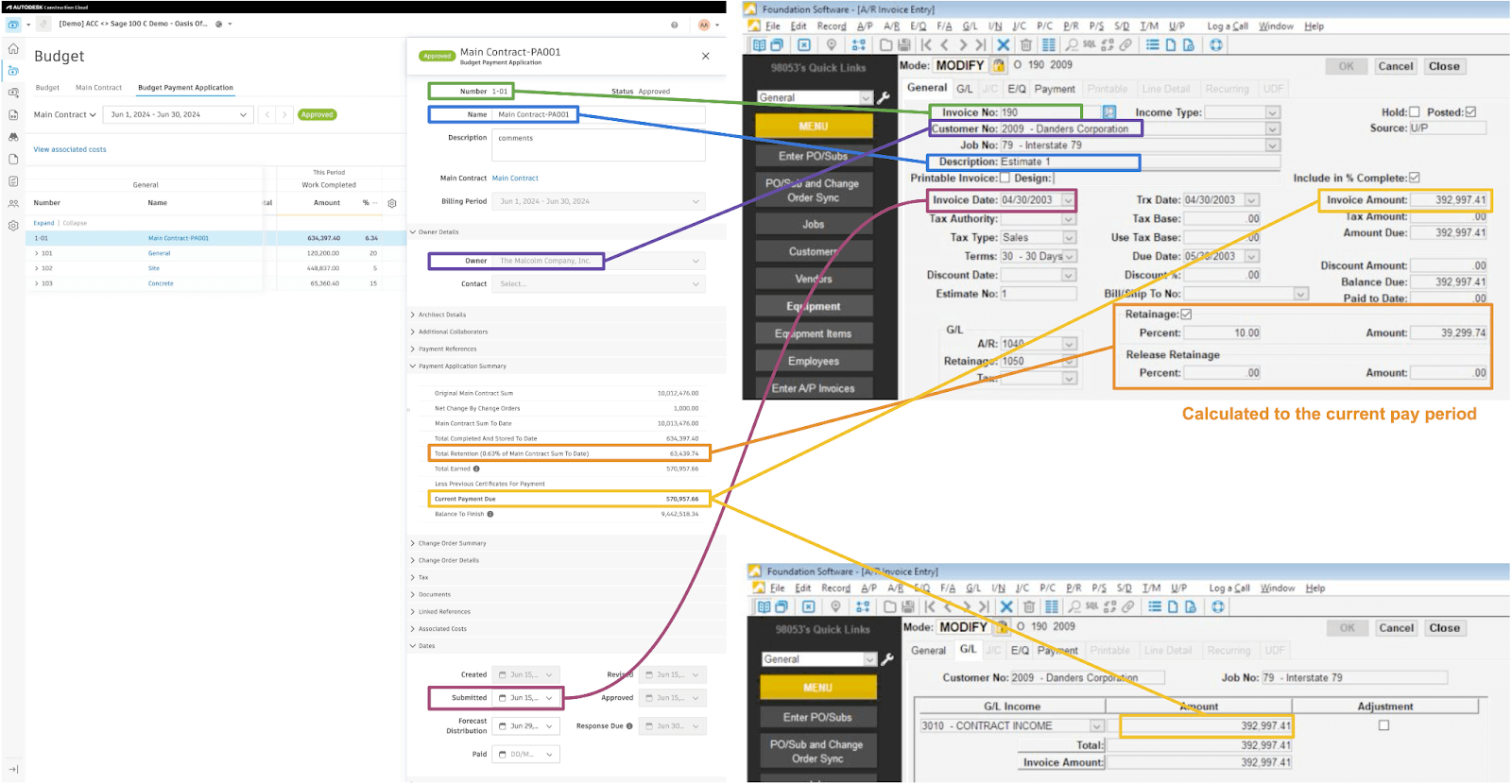The width and height of the screenshot is (1512, 784).
Task: Open the Cost Management icon in Autodesk sidebar
Action: 13,71
